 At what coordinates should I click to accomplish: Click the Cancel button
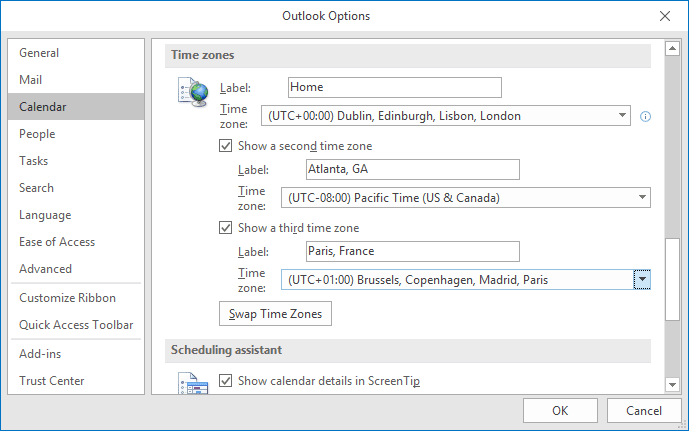coord(644,411)
